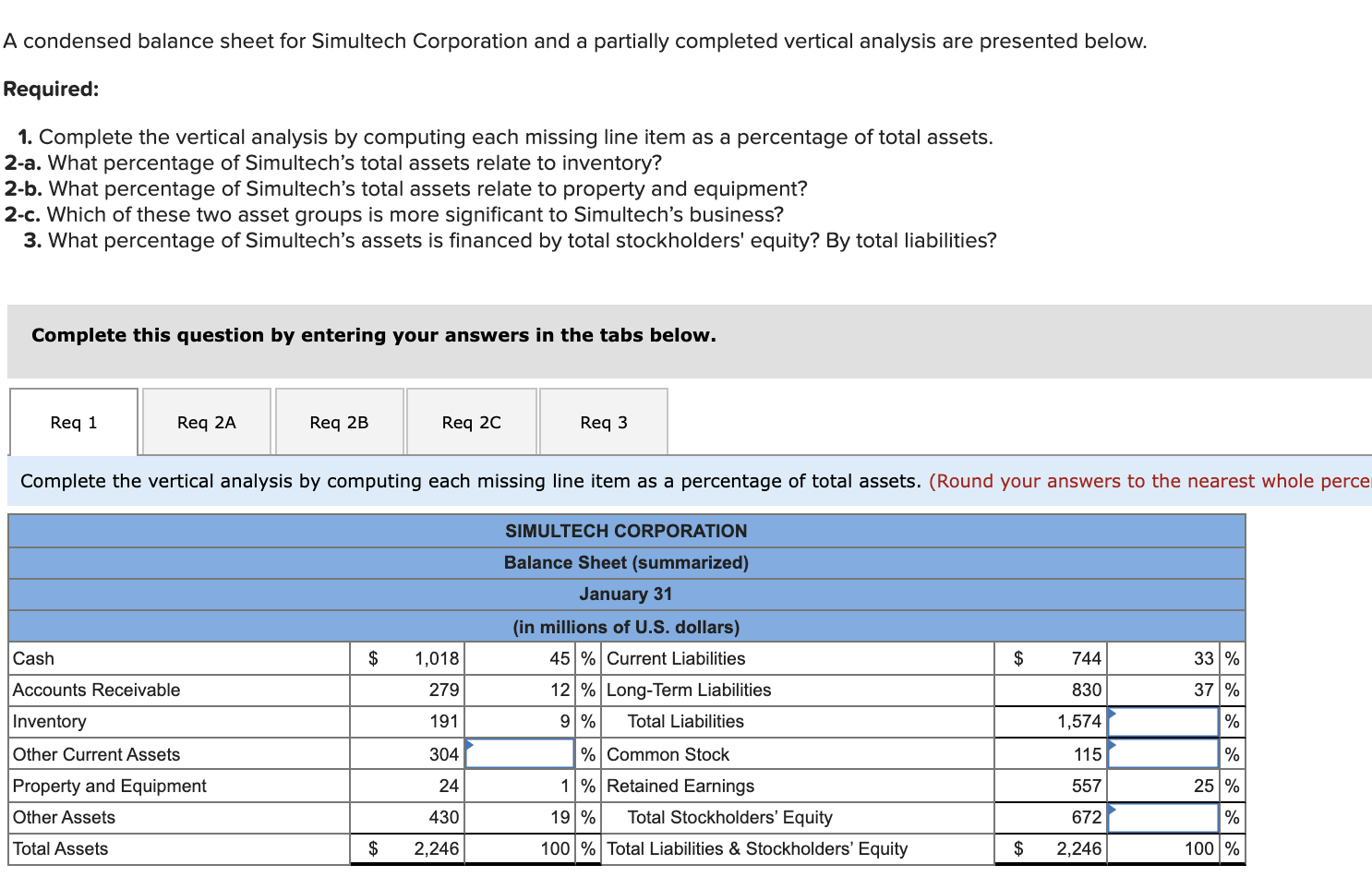Viewport: 1372px width, 877px height.
Task: Open the Req 3 tab
Action: click(603, 422)
